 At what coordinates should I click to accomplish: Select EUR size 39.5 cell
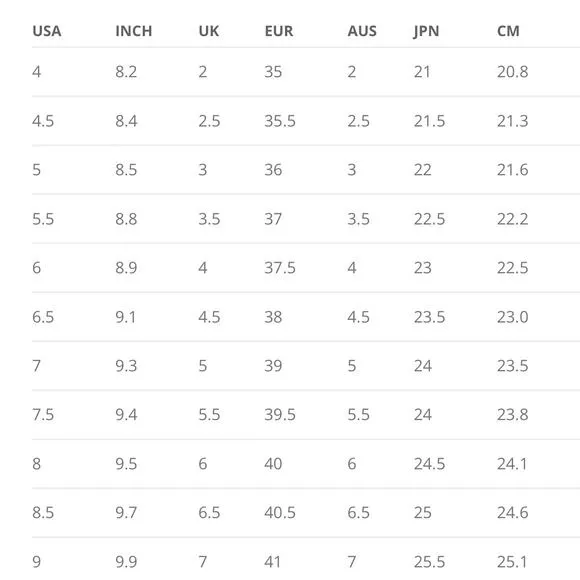280,415
